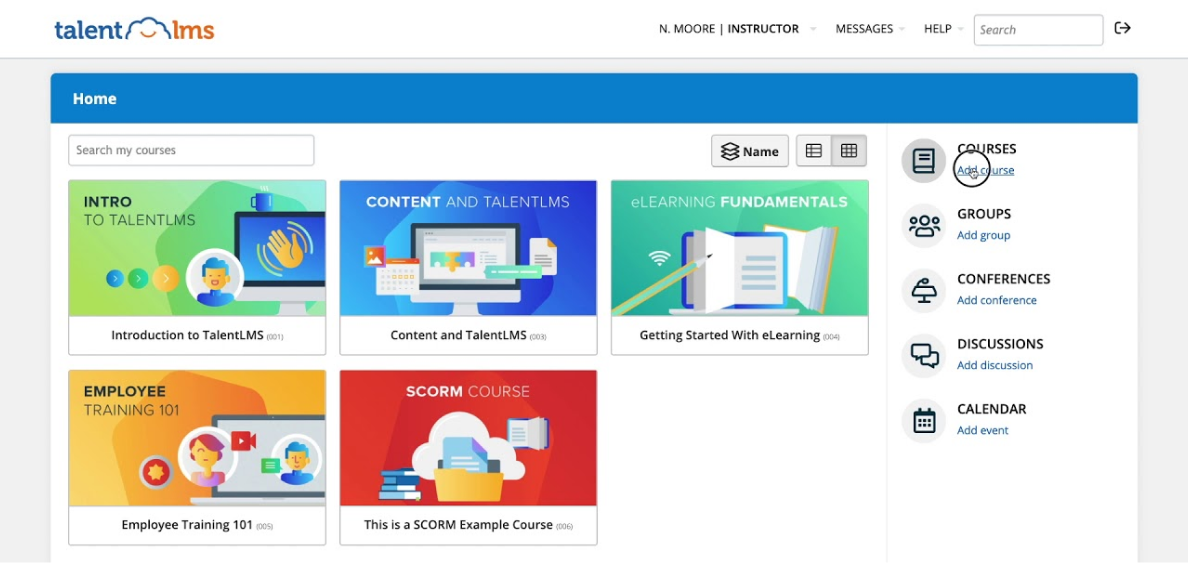The height and width of the screenshot is (563, 1188).
Task: Open the Intro to TalentLMS course thumbnail
Action: [x=197, y=249]
